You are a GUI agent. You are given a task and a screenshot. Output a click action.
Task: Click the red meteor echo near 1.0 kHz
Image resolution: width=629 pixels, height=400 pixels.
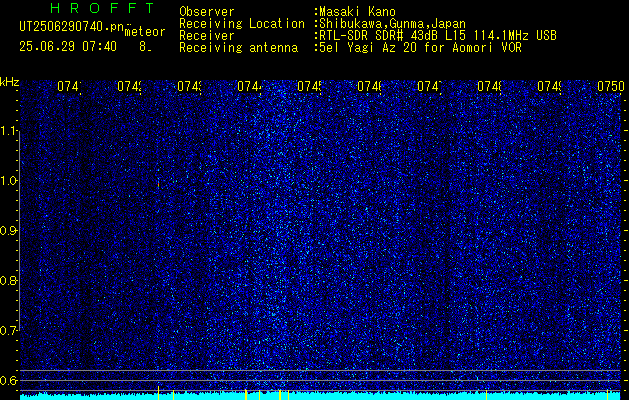[x=158, y=184]
